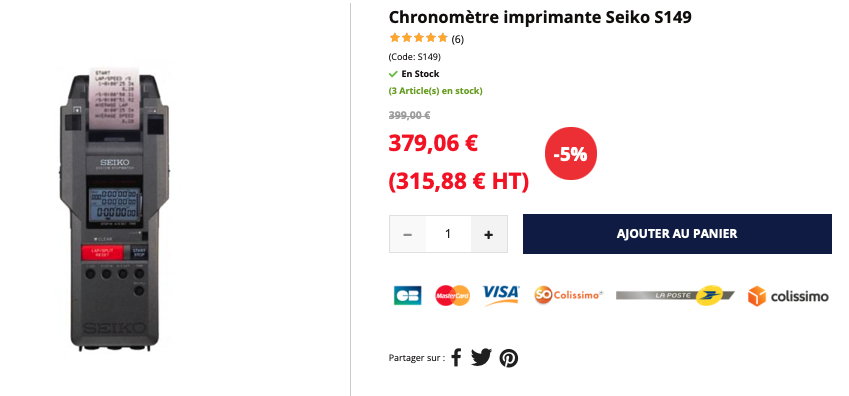
Task: Share product via Twitter bird icon
Action: click(481, 358)
